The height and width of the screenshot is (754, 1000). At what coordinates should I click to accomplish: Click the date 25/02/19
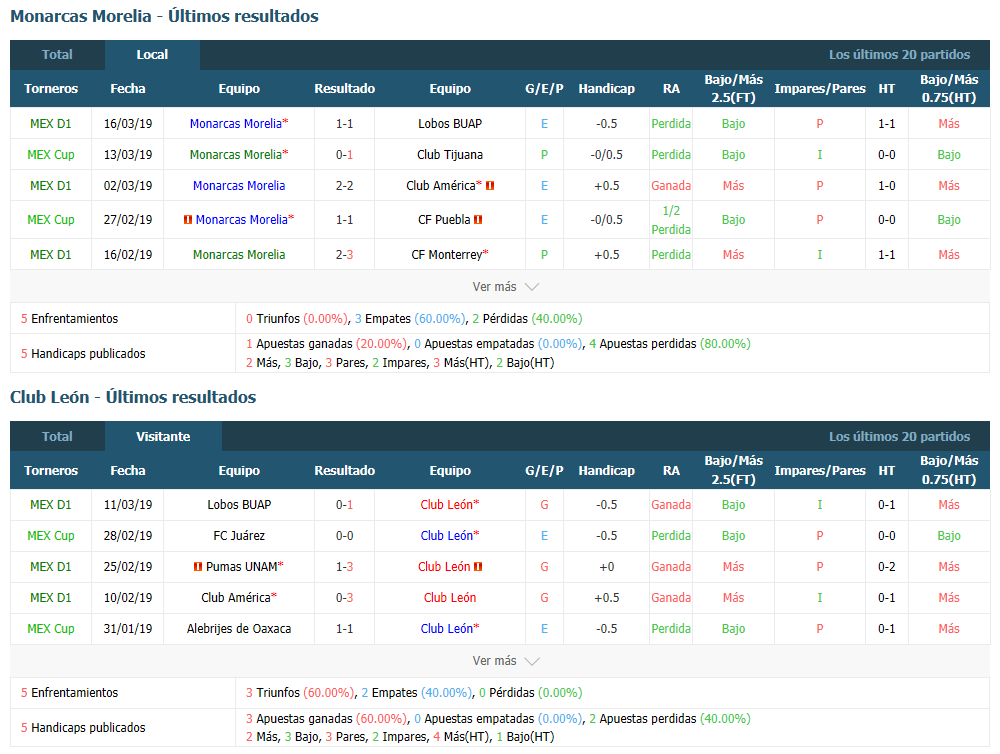(x=128, y=566)
